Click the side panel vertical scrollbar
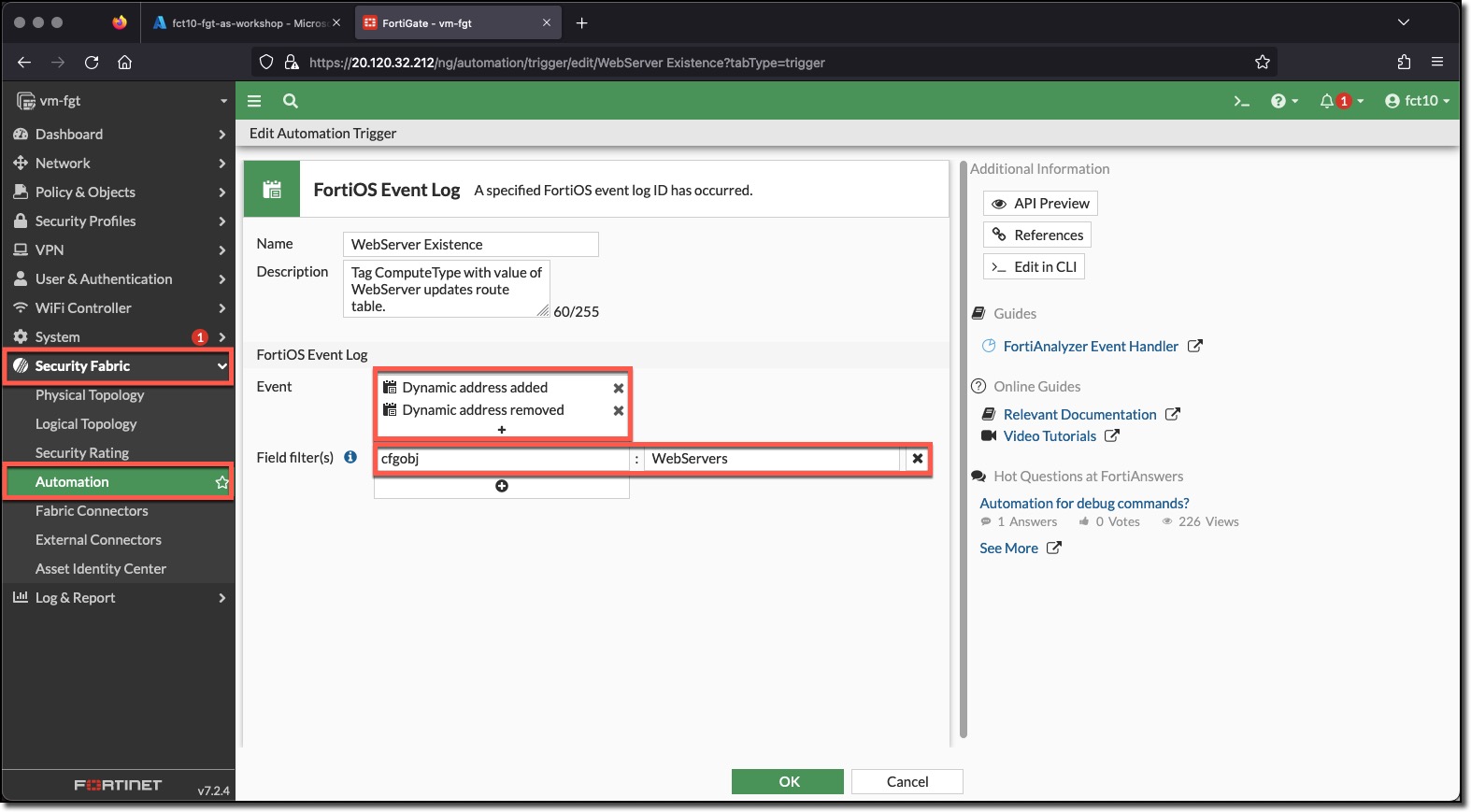The width and height of the screenshot is (1471, 812). [964, 449]
